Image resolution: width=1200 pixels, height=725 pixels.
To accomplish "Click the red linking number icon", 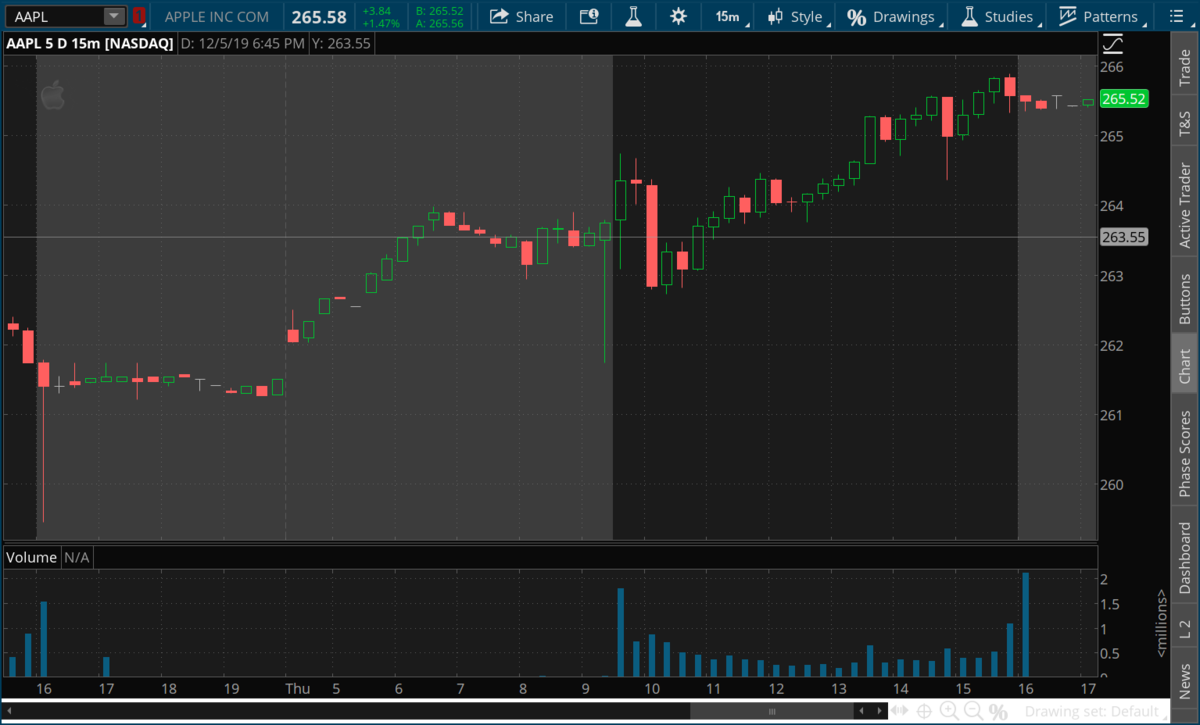I will (x=139, y=16).
